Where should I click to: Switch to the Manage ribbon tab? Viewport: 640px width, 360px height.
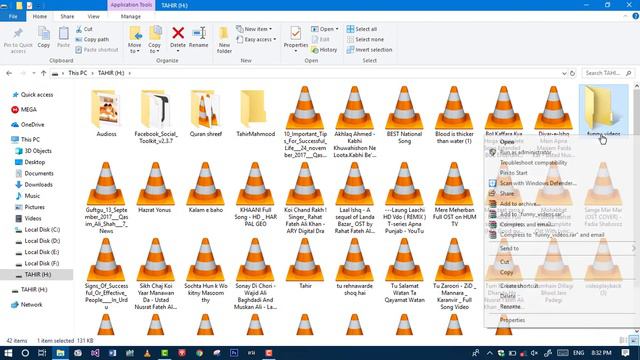tap(131, 16)
